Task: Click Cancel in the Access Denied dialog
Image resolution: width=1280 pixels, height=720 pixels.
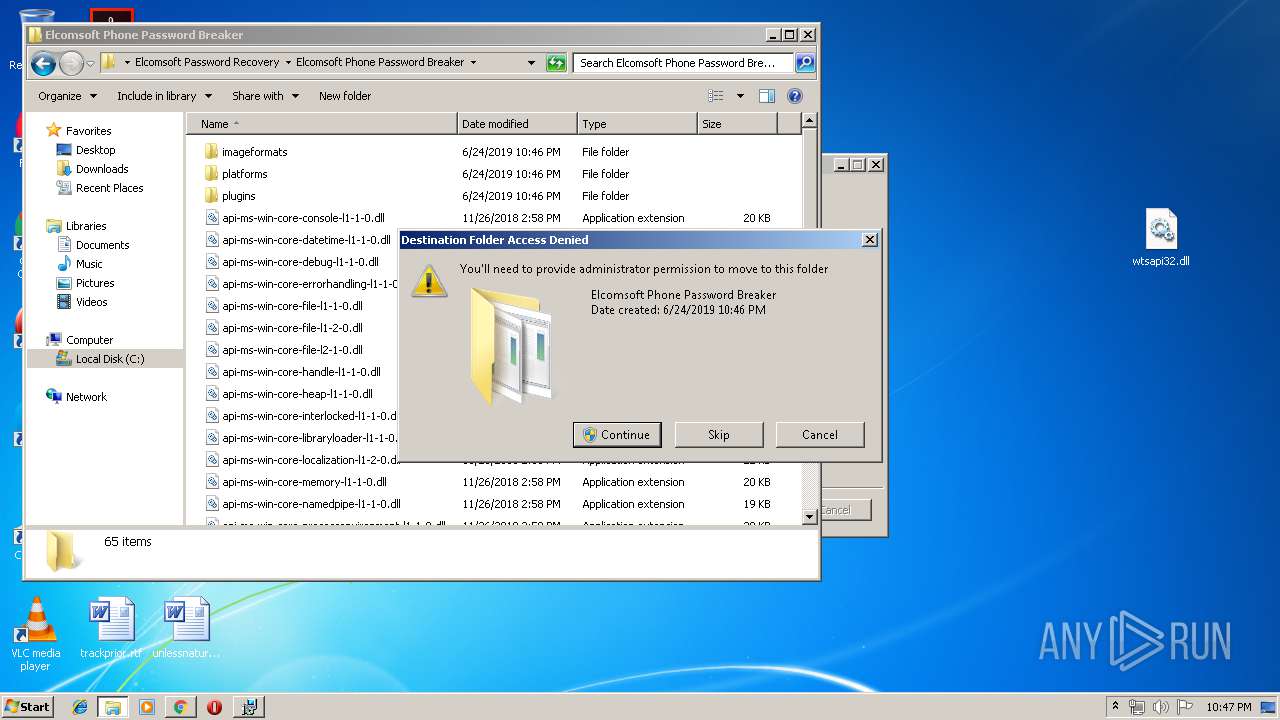Action: pos(820,435)
